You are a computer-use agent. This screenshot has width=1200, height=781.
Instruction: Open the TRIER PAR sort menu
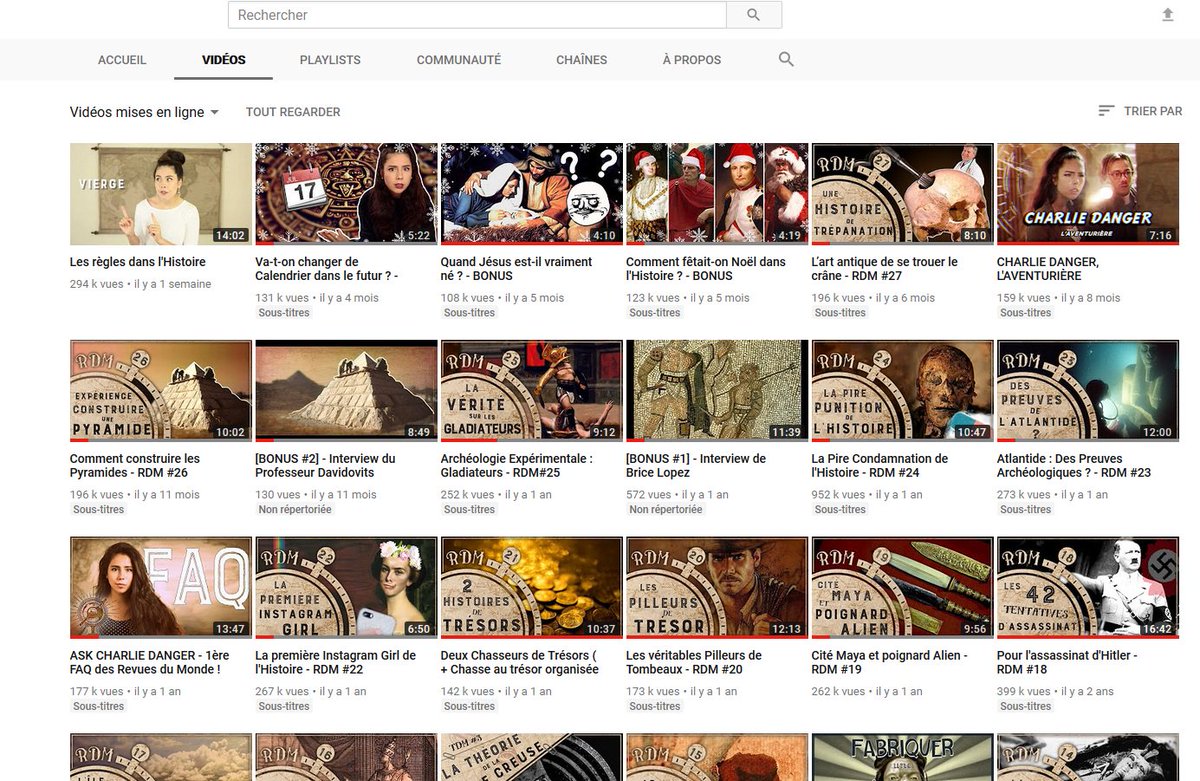coord(1140,111)
